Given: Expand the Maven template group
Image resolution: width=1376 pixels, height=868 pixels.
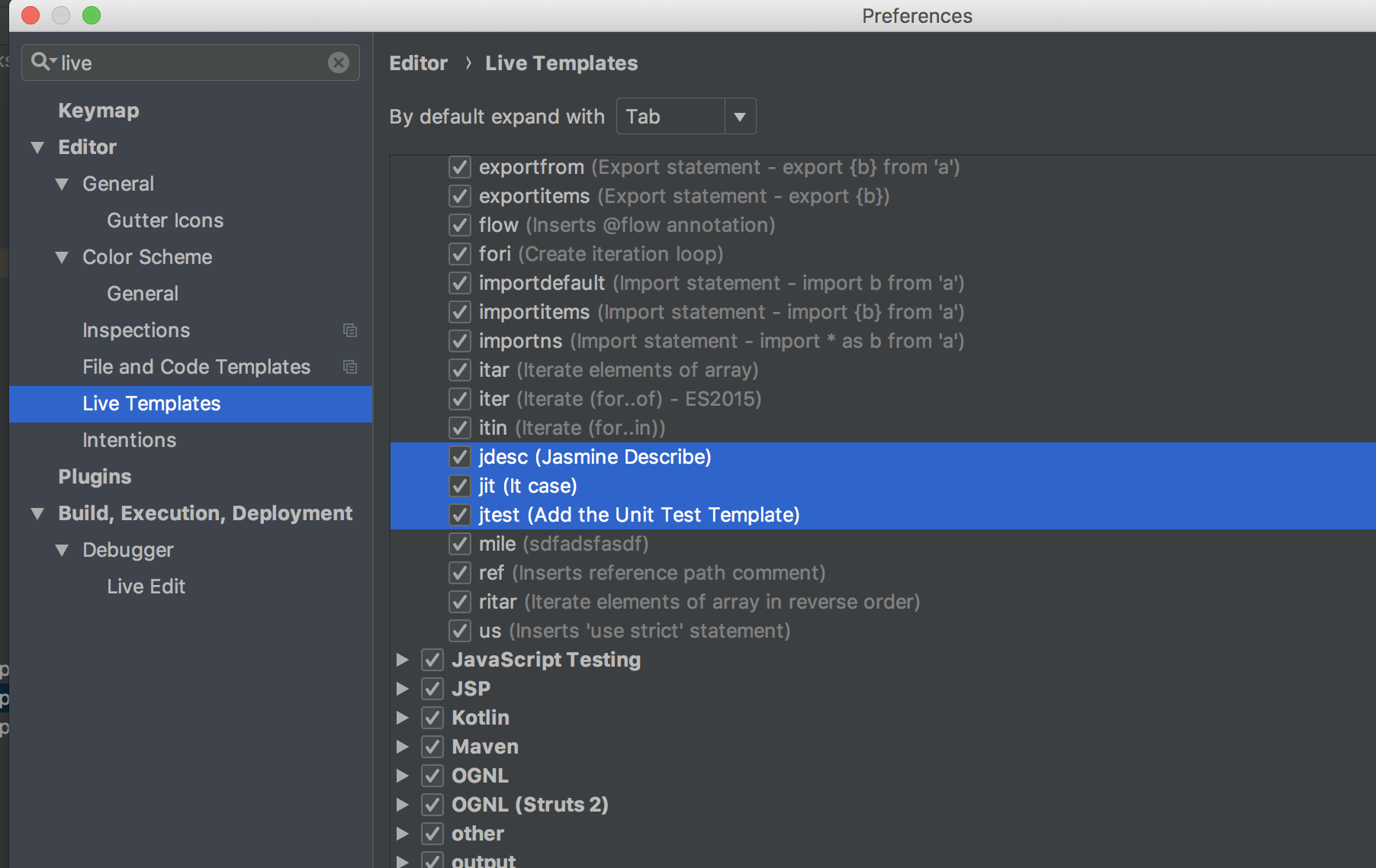Looking at the screenshot, I should tap(403, 747).
